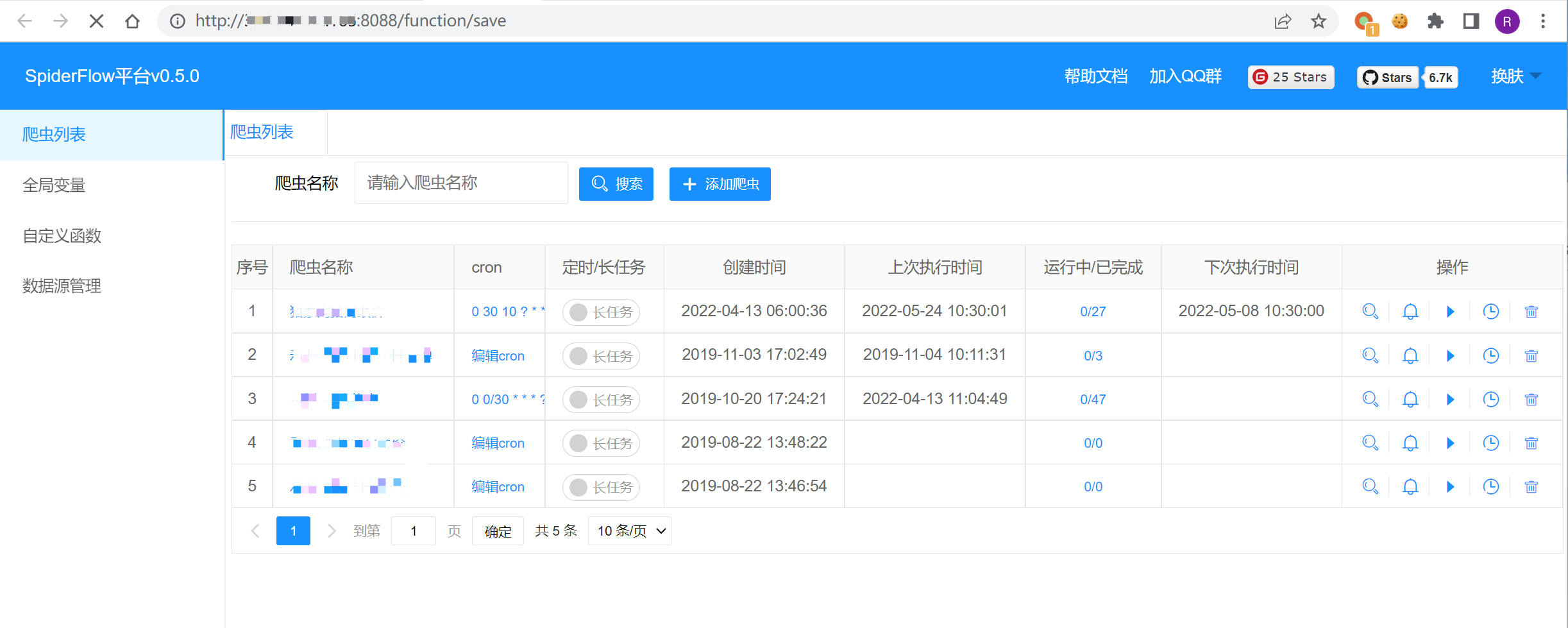Click the 编辑cron link in row 2
The width and height of the screenshot is (1568, 628).
pos(498,356)
